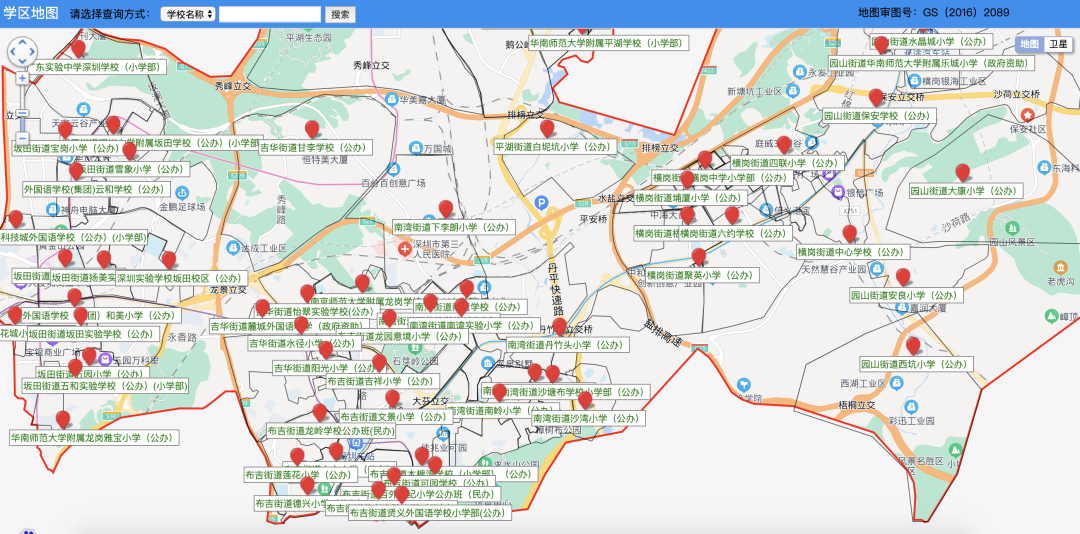The image size is (1080, 534).
Task: Open the 布吉街道莲花小学（公办） label
Action: (x=300, y=475)
